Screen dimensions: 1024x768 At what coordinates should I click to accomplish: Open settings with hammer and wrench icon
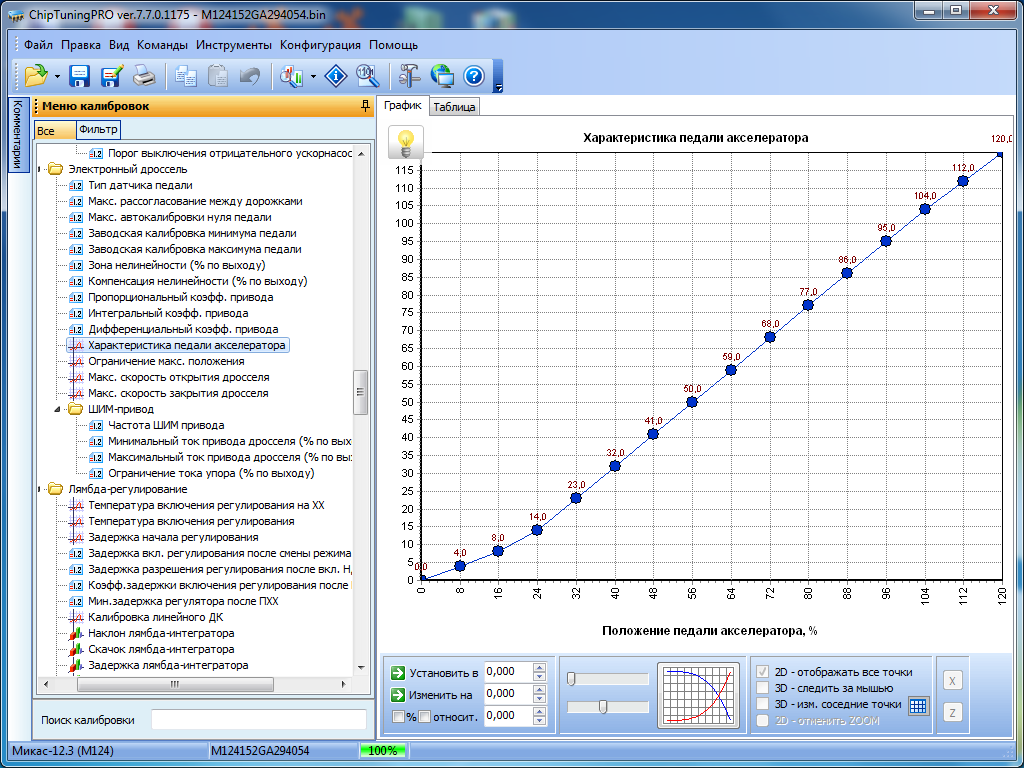409,76
